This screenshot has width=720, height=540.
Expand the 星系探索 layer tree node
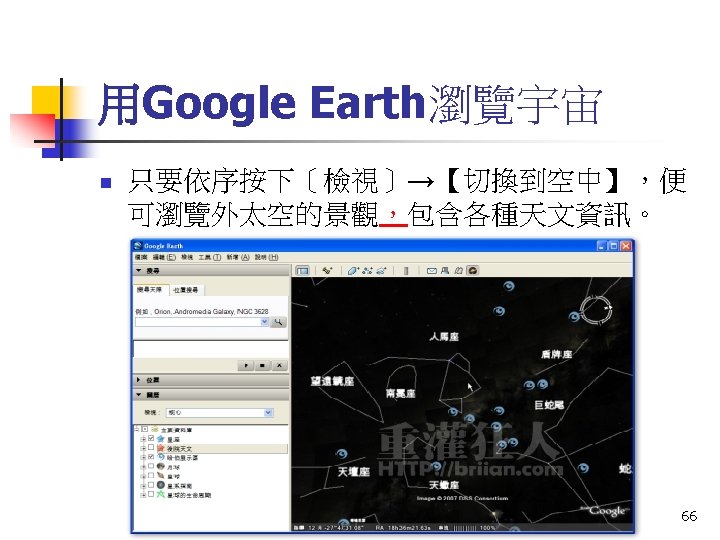point(143,485)
